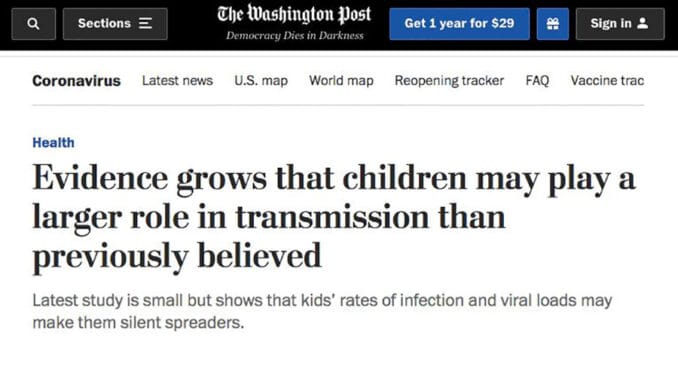Open the FAQ tab
This screenshot has height=381, width=678.
pos(537,81)
